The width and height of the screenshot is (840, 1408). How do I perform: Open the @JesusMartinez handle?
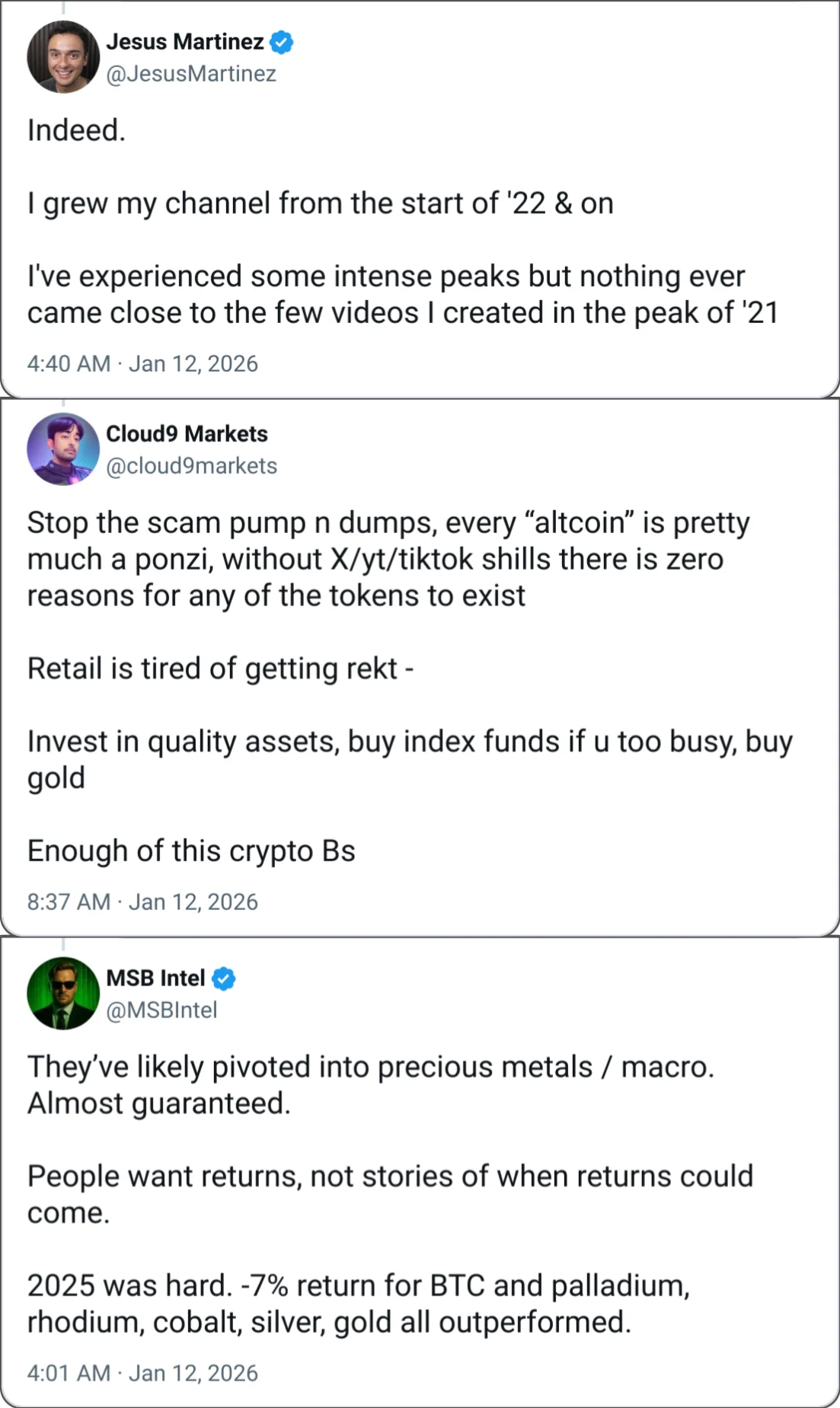[x=191, y=74]
